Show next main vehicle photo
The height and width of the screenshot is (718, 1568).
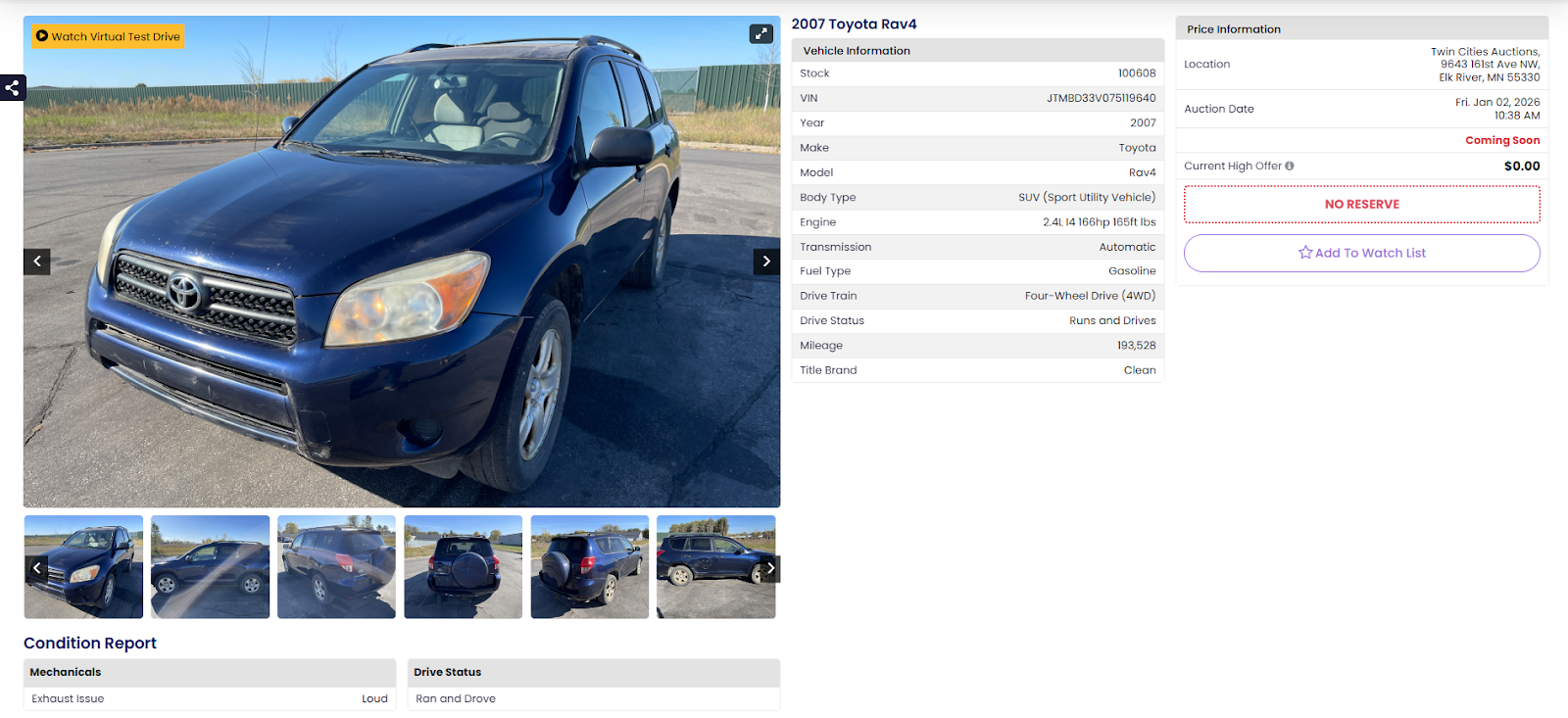coord(766,262)
